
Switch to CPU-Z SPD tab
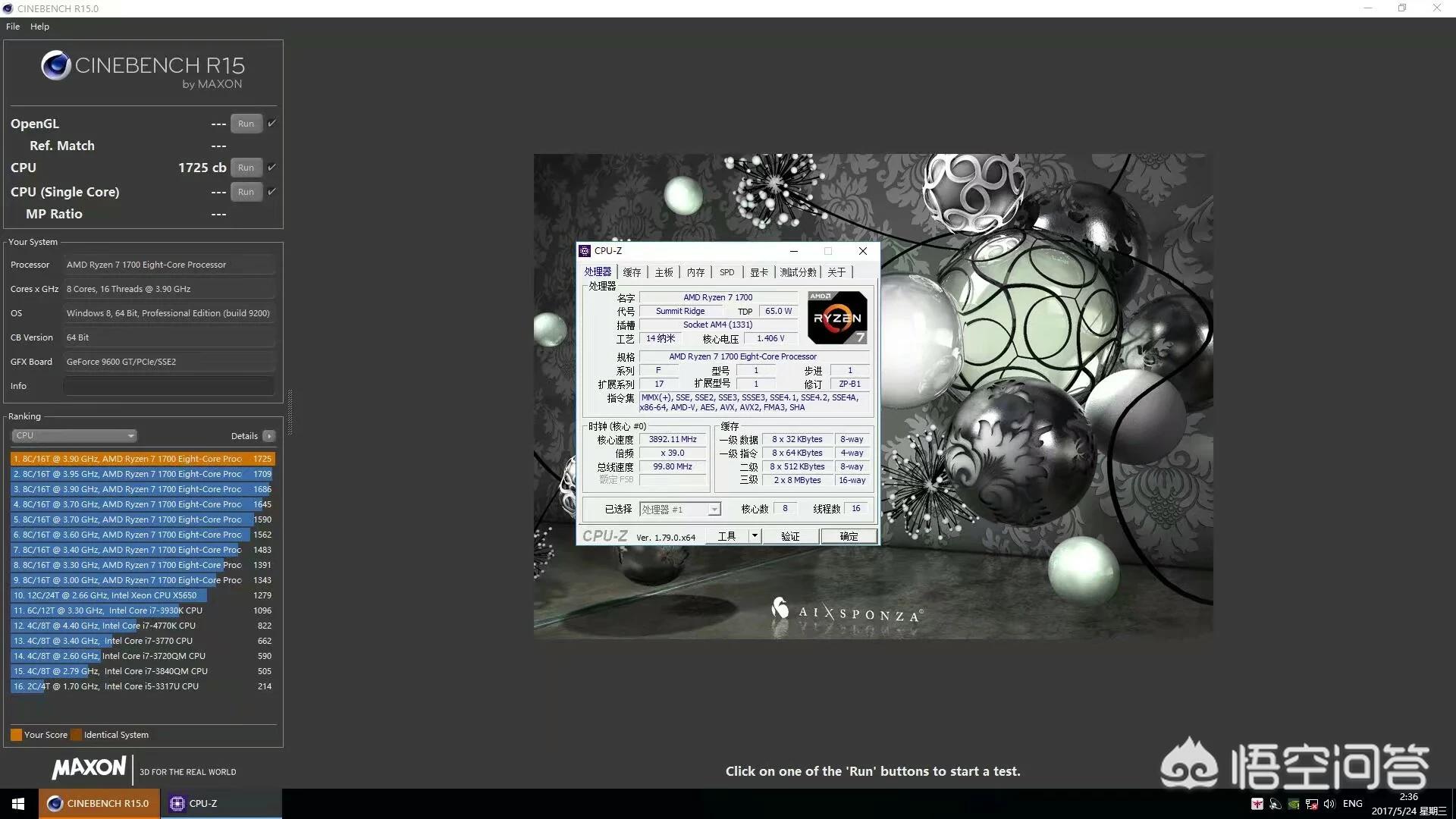point(726,272)
